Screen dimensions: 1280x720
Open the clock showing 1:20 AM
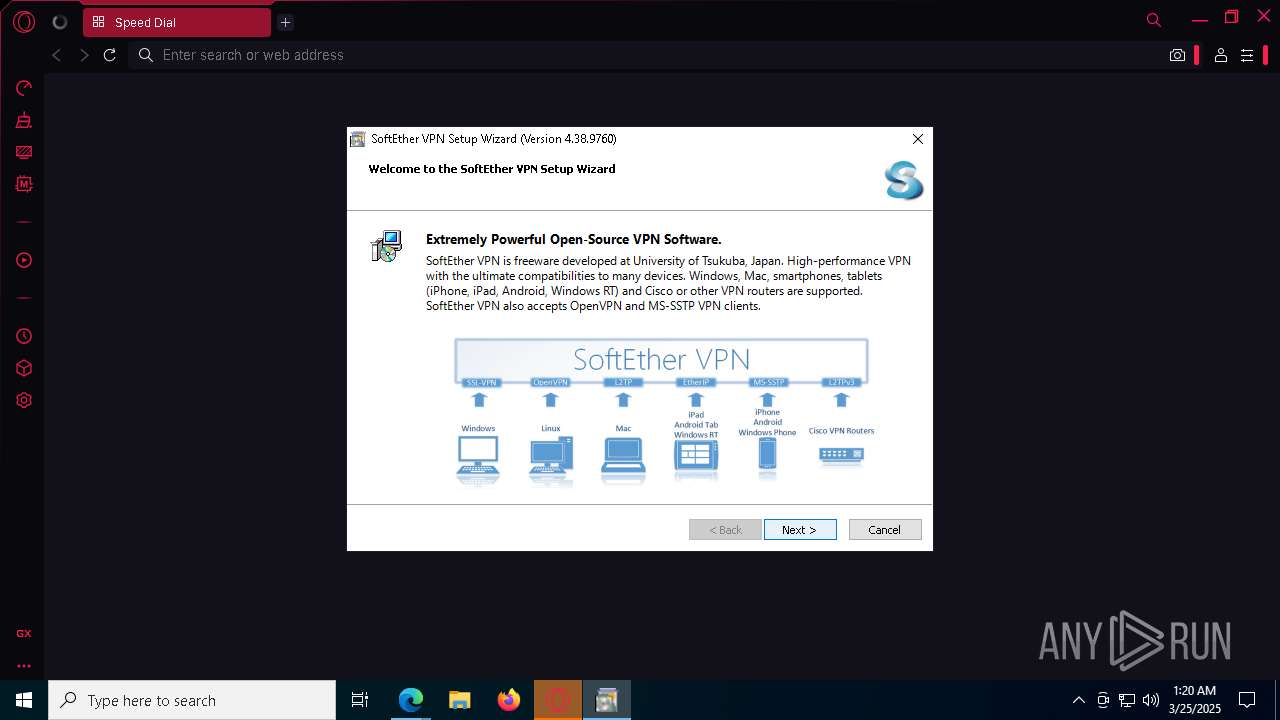click(x=1195, y=700)
